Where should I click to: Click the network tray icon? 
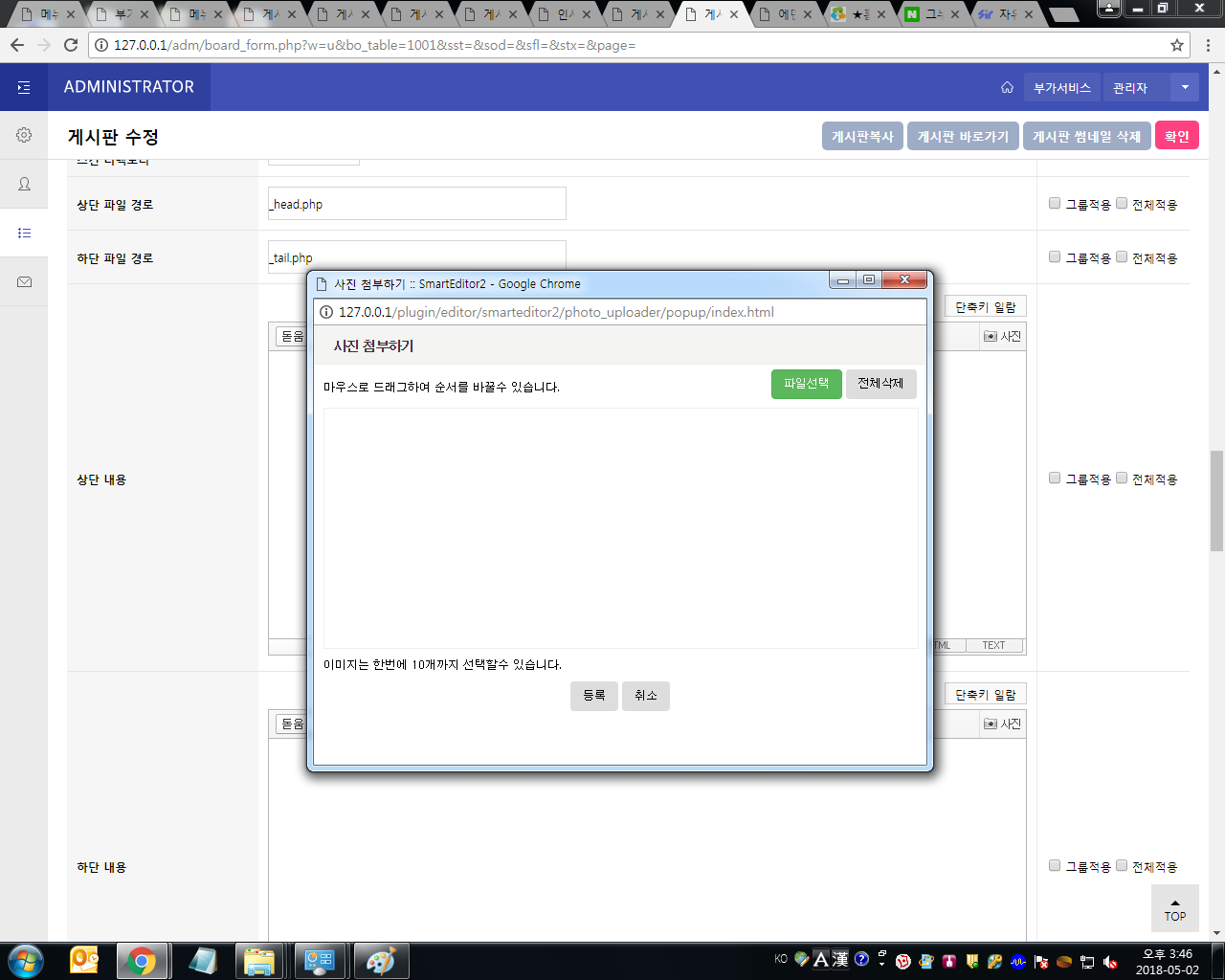pos(1087,962)
